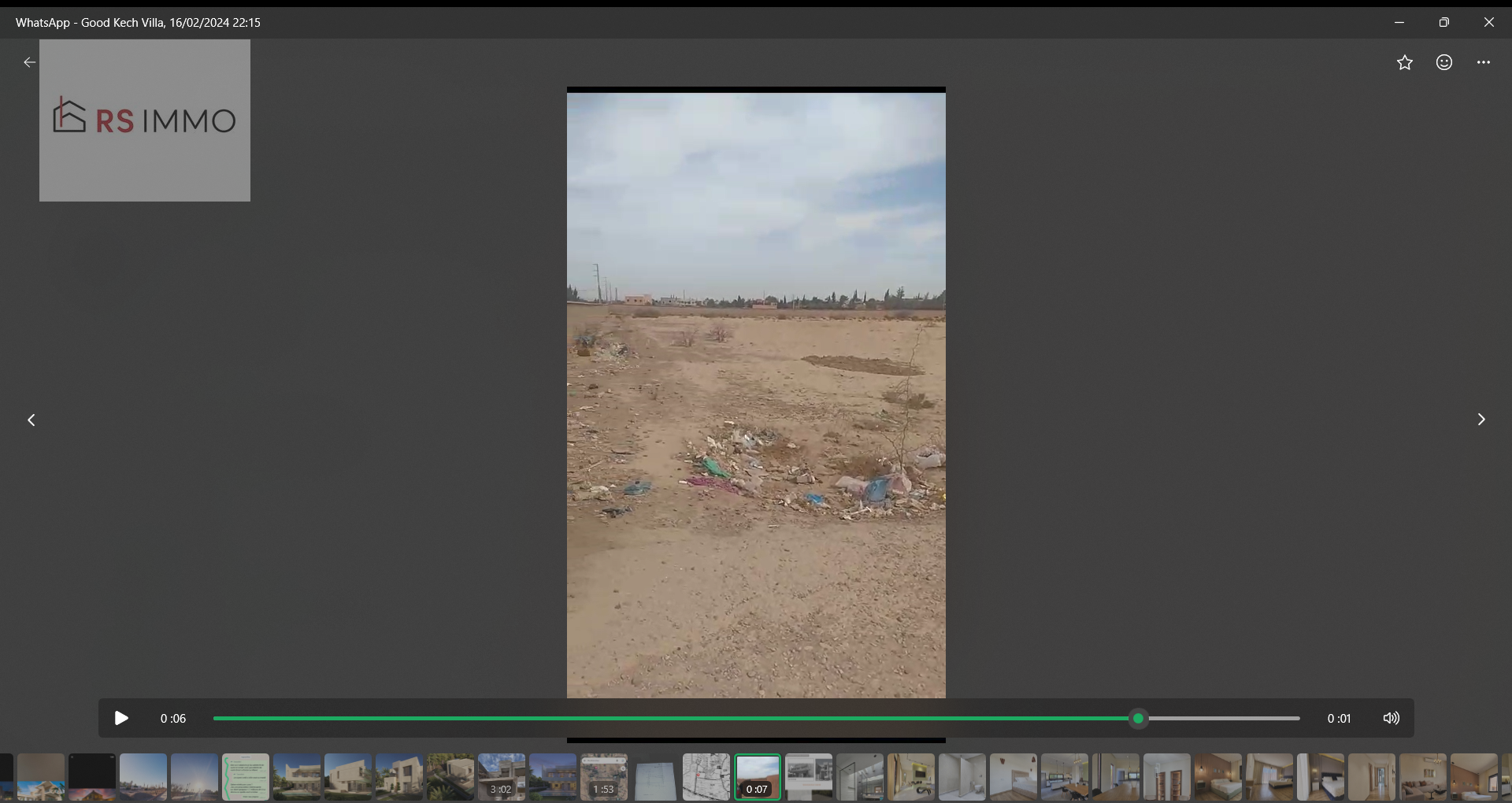Click the RS IMMO logo image
Viewport: 1512px width, 803px height.
pyautogui.click(x=145, y=120)
